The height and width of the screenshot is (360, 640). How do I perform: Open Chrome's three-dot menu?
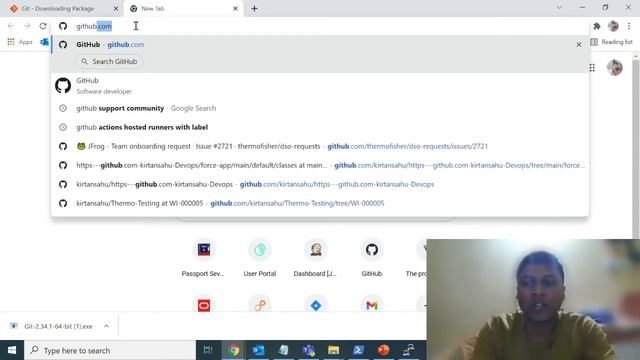point(629,26)
